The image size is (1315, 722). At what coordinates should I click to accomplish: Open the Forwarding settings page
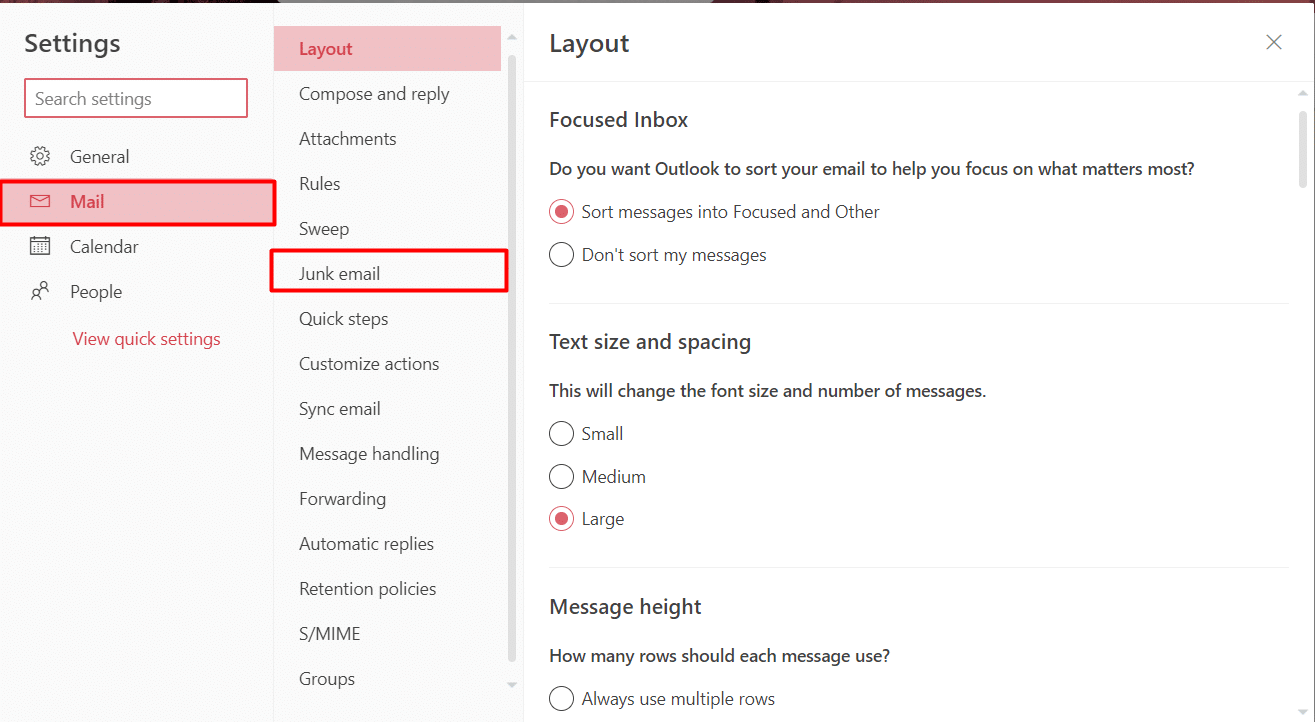point(342,499)
